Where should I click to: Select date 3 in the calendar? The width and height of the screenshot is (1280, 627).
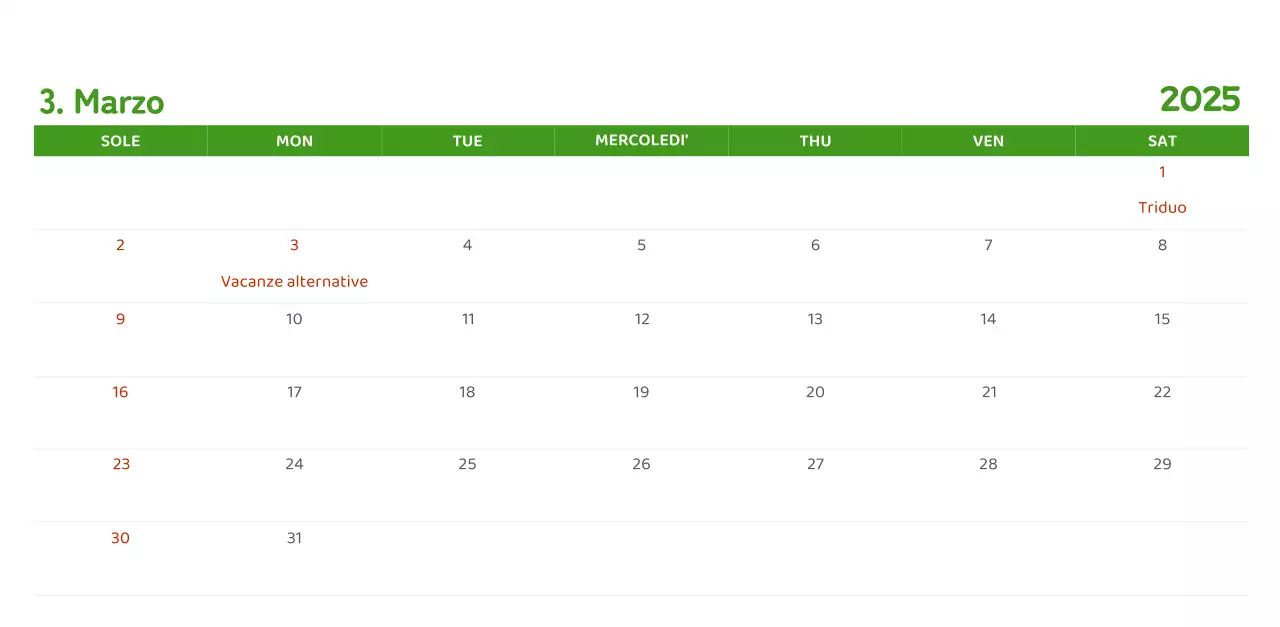pyautogui.click(x=294, y=245)
